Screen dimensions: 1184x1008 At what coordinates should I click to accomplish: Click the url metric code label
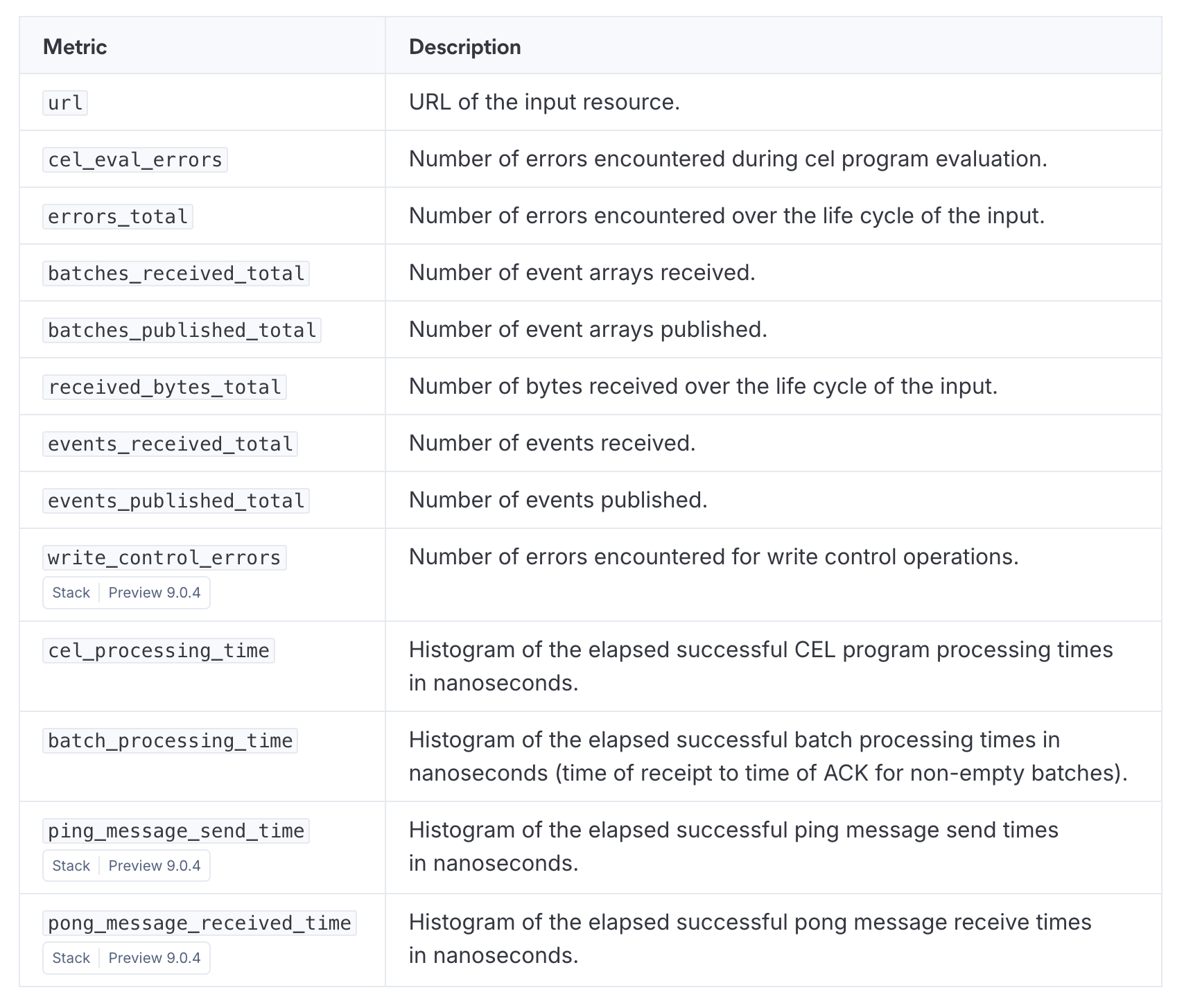65,103
